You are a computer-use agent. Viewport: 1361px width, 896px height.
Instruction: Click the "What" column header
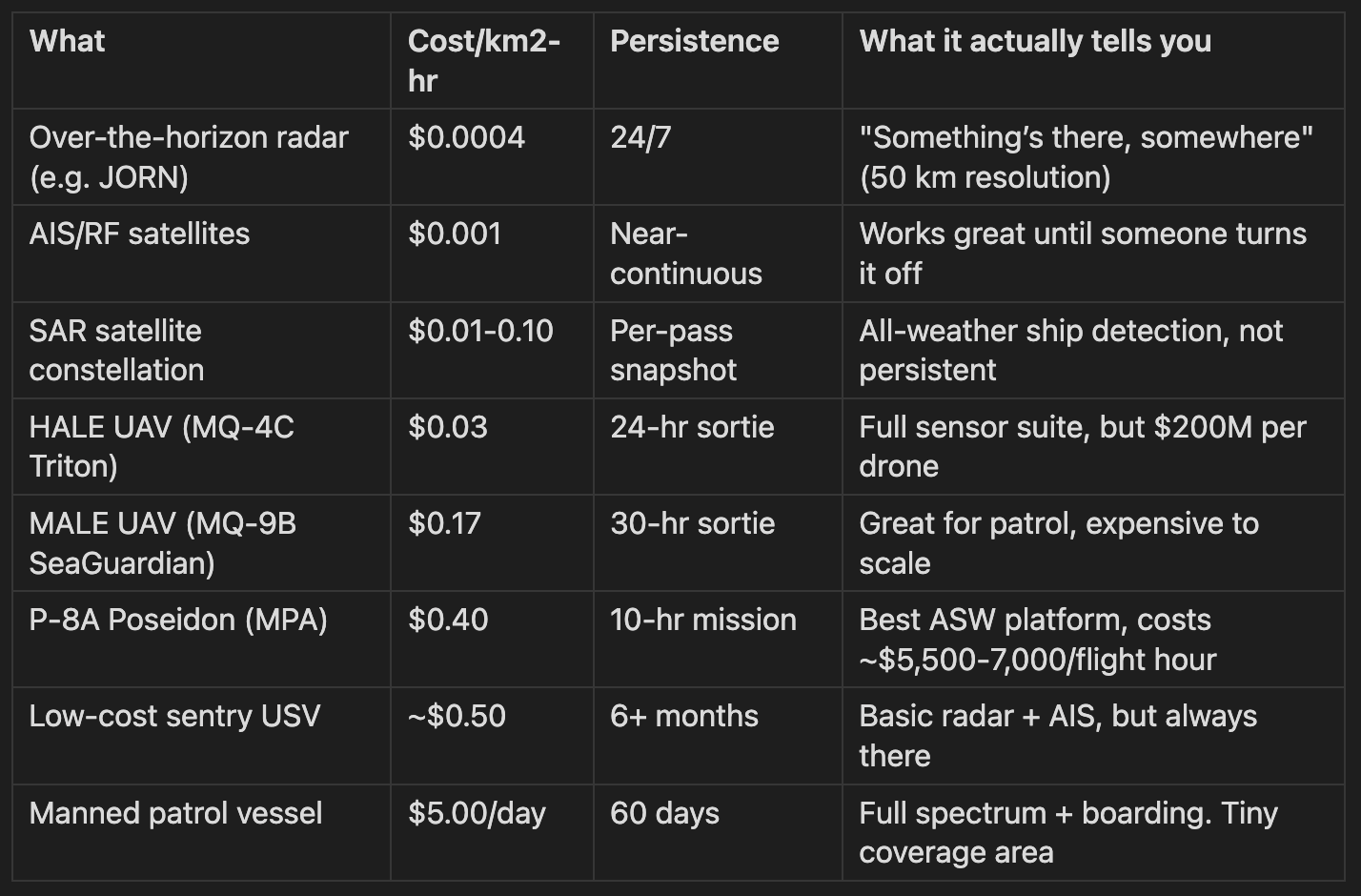[68, 41]
